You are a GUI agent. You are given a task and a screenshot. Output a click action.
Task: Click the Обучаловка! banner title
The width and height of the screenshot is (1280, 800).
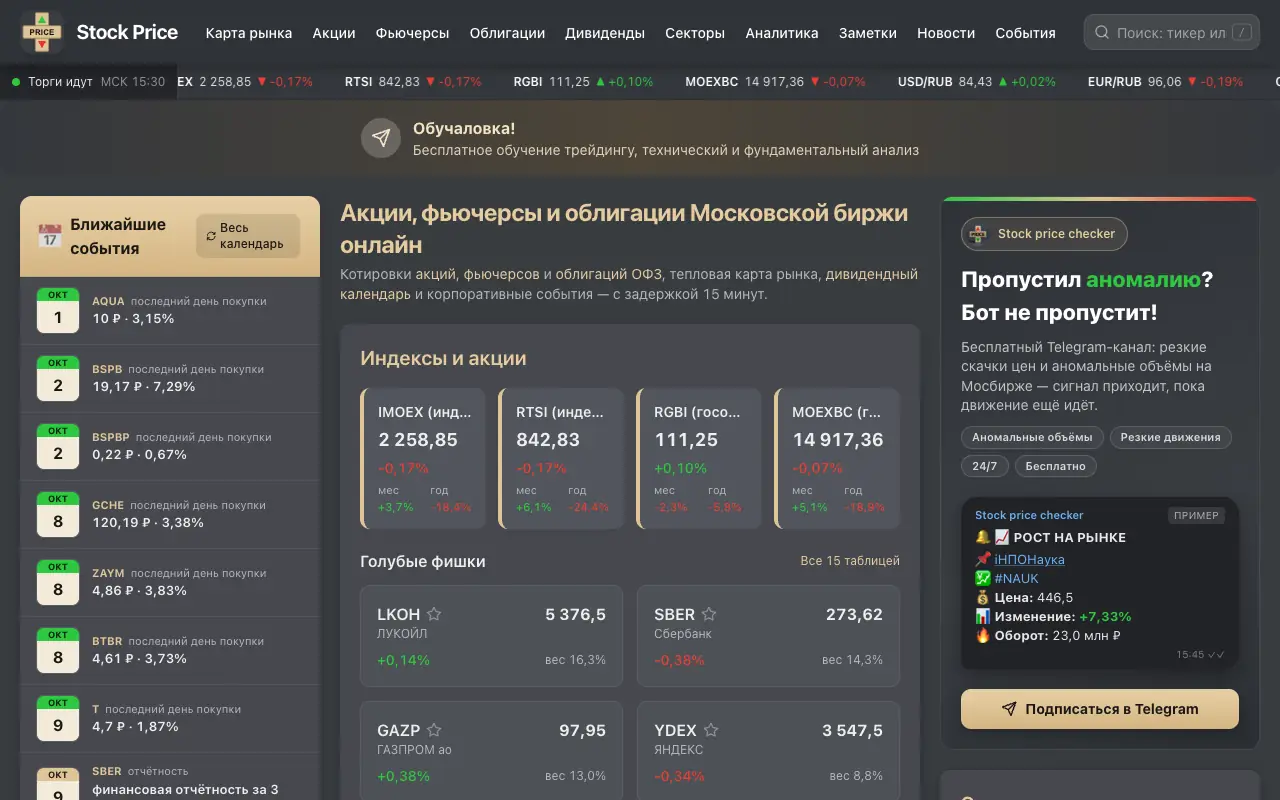464,129
